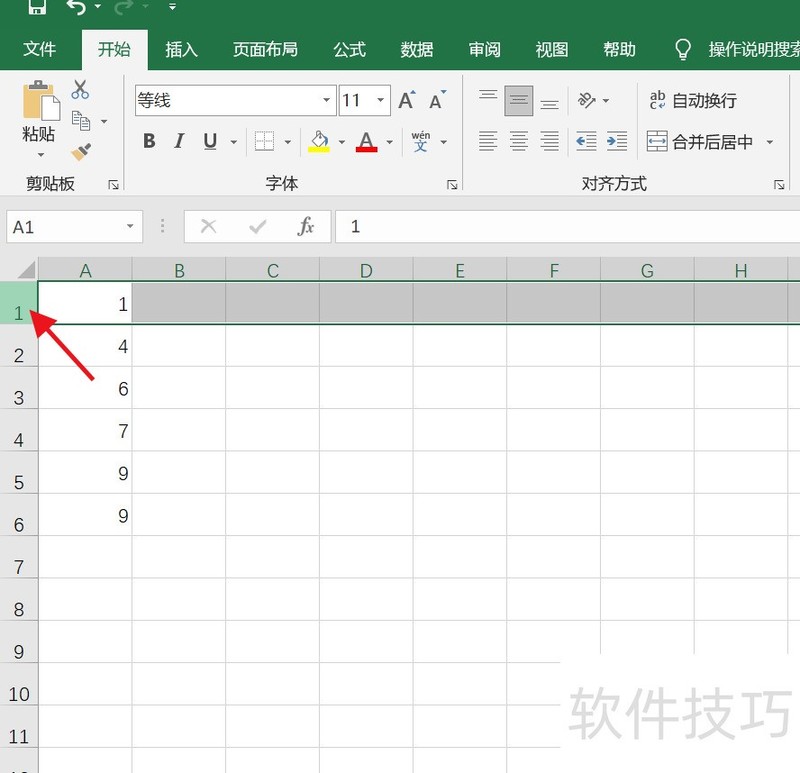Expand the borders dropdown arrow
The height and width of the screenshot is (773, 800).
288,142
